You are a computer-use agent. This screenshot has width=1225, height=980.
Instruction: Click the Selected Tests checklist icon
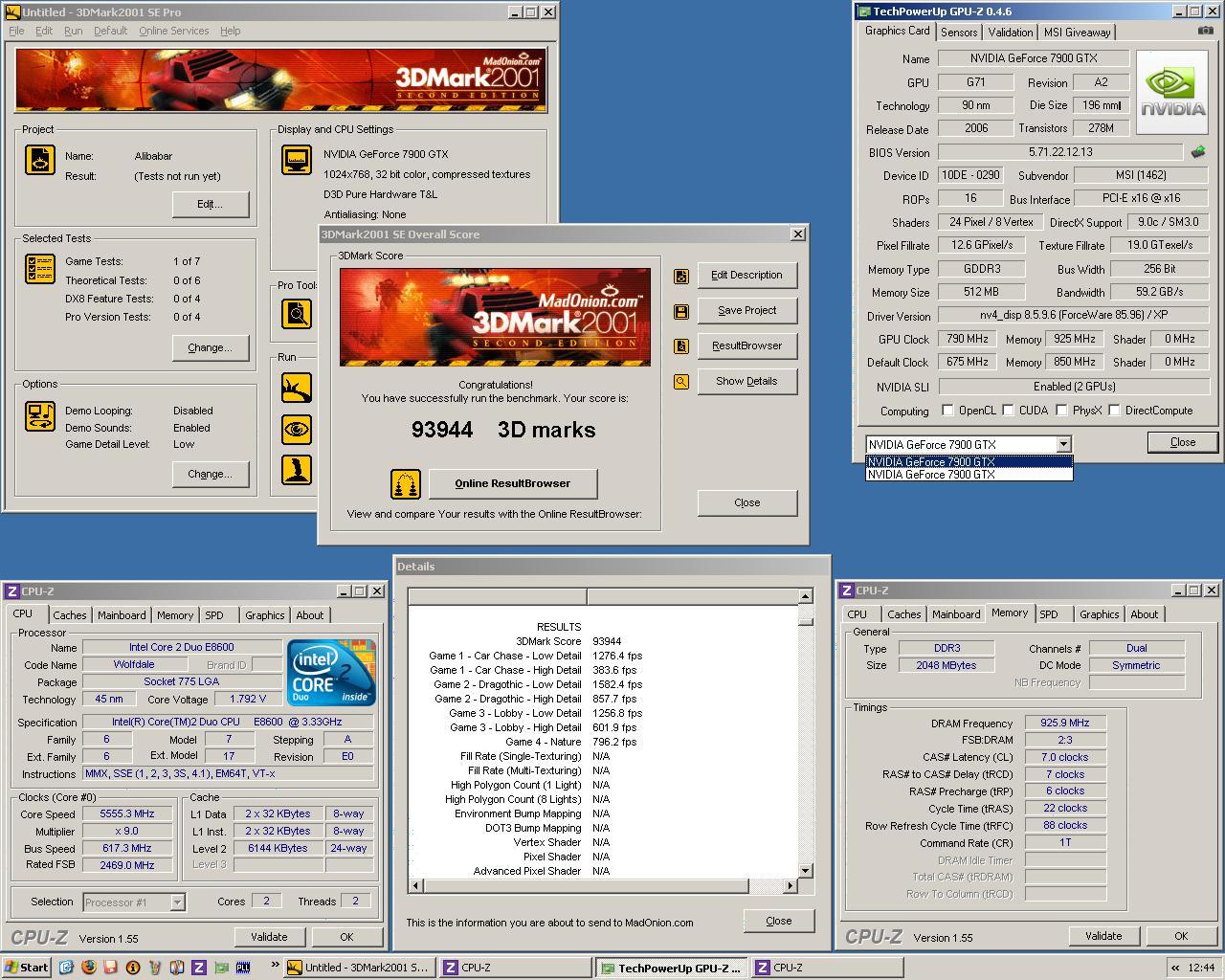click(x=39, y=269)
